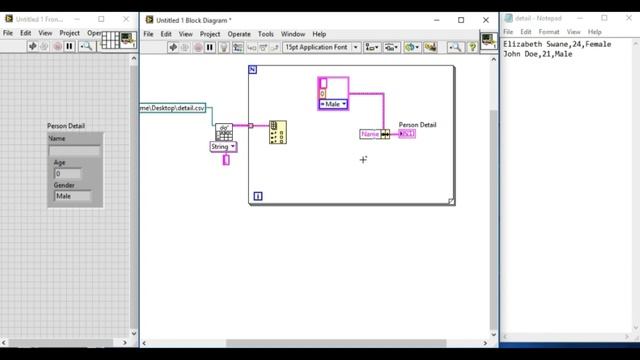640x360 pixels.
Task: Open the Distribute Objects dropdown
Action: click(x=391, y=47)
